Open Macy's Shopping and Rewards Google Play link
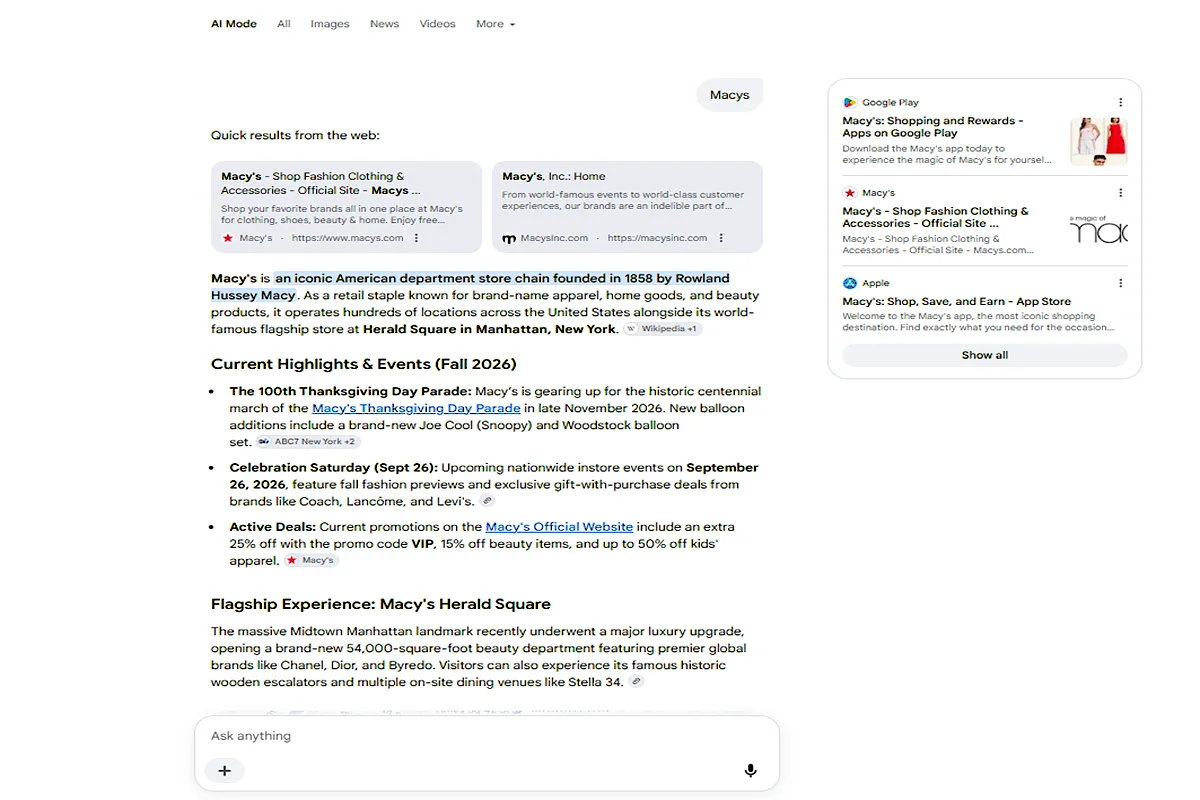 tap(932, 127)
